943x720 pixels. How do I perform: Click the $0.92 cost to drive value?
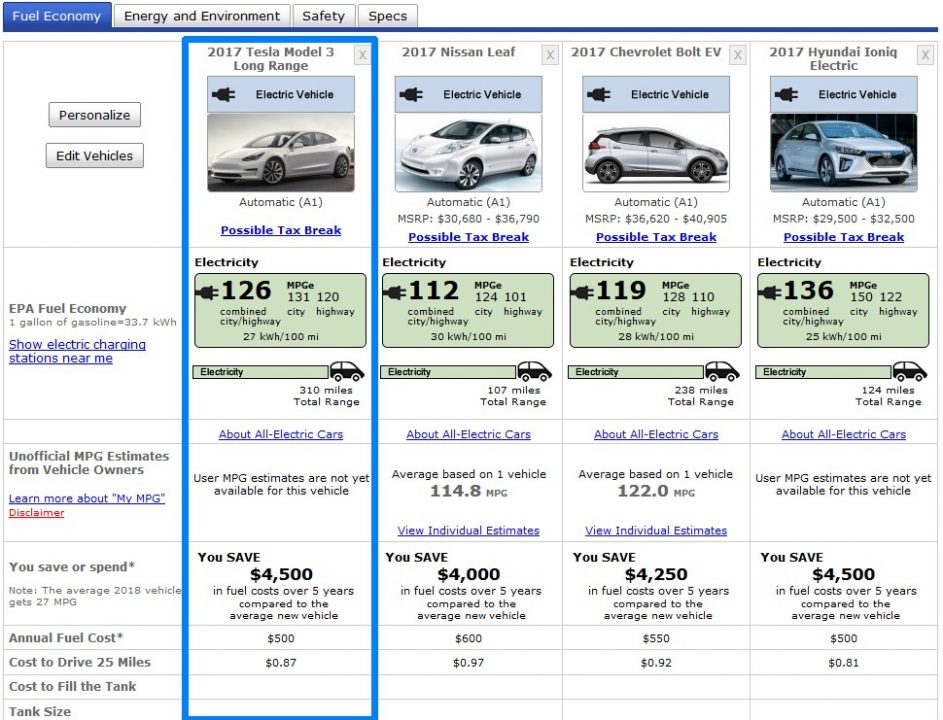[656, 663]
